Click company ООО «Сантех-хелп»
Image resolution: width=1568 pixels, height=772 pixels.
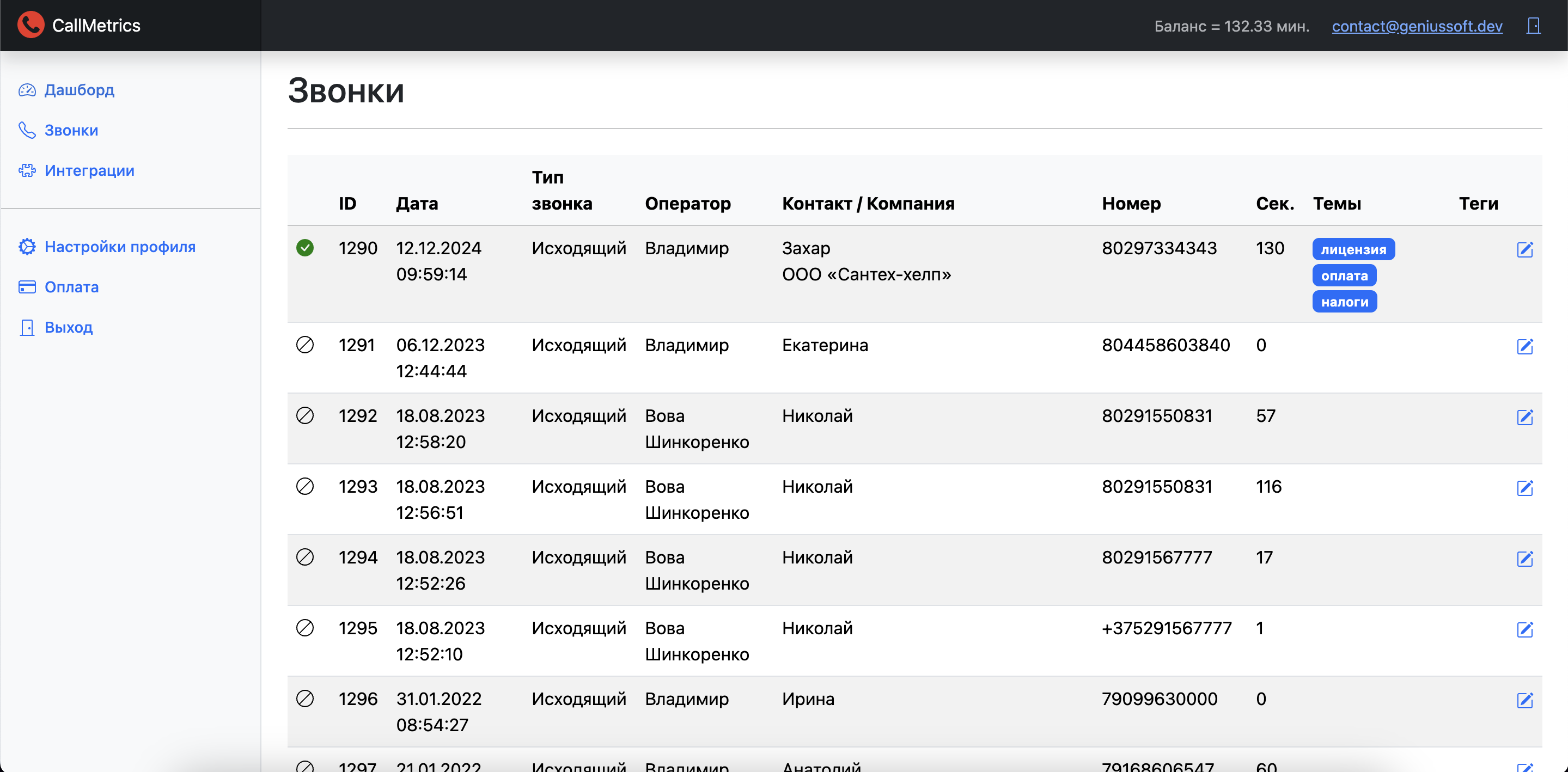(x=866, y=274)
